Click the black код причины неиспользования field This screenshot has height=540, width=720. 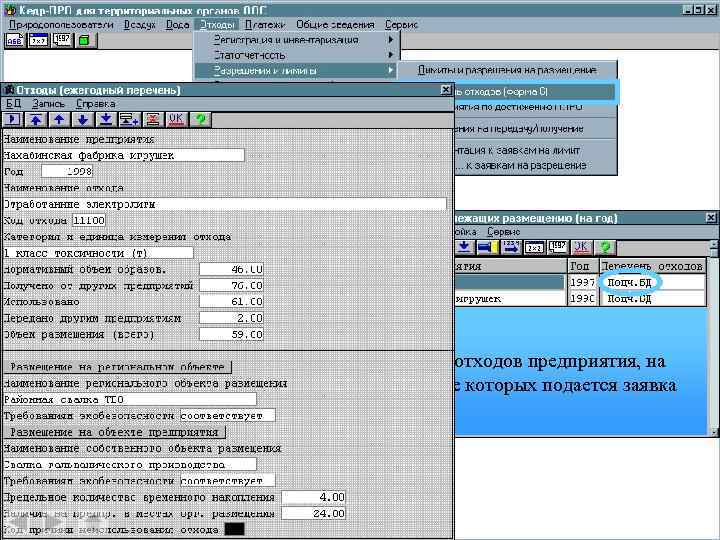(x=234, y=529)
